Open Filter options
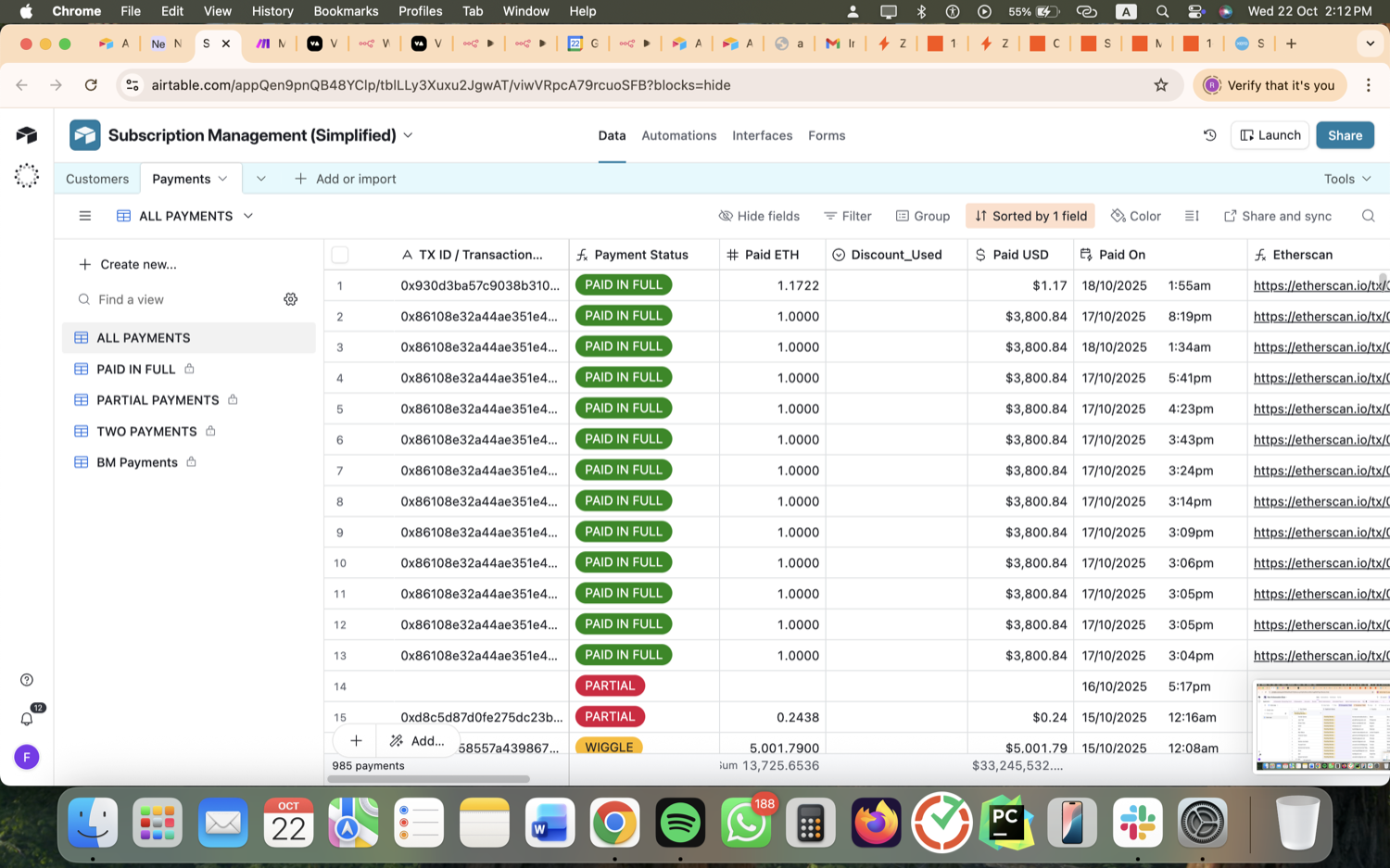The height and width of the screenshot is (868, 1390). tap(848, 216)
